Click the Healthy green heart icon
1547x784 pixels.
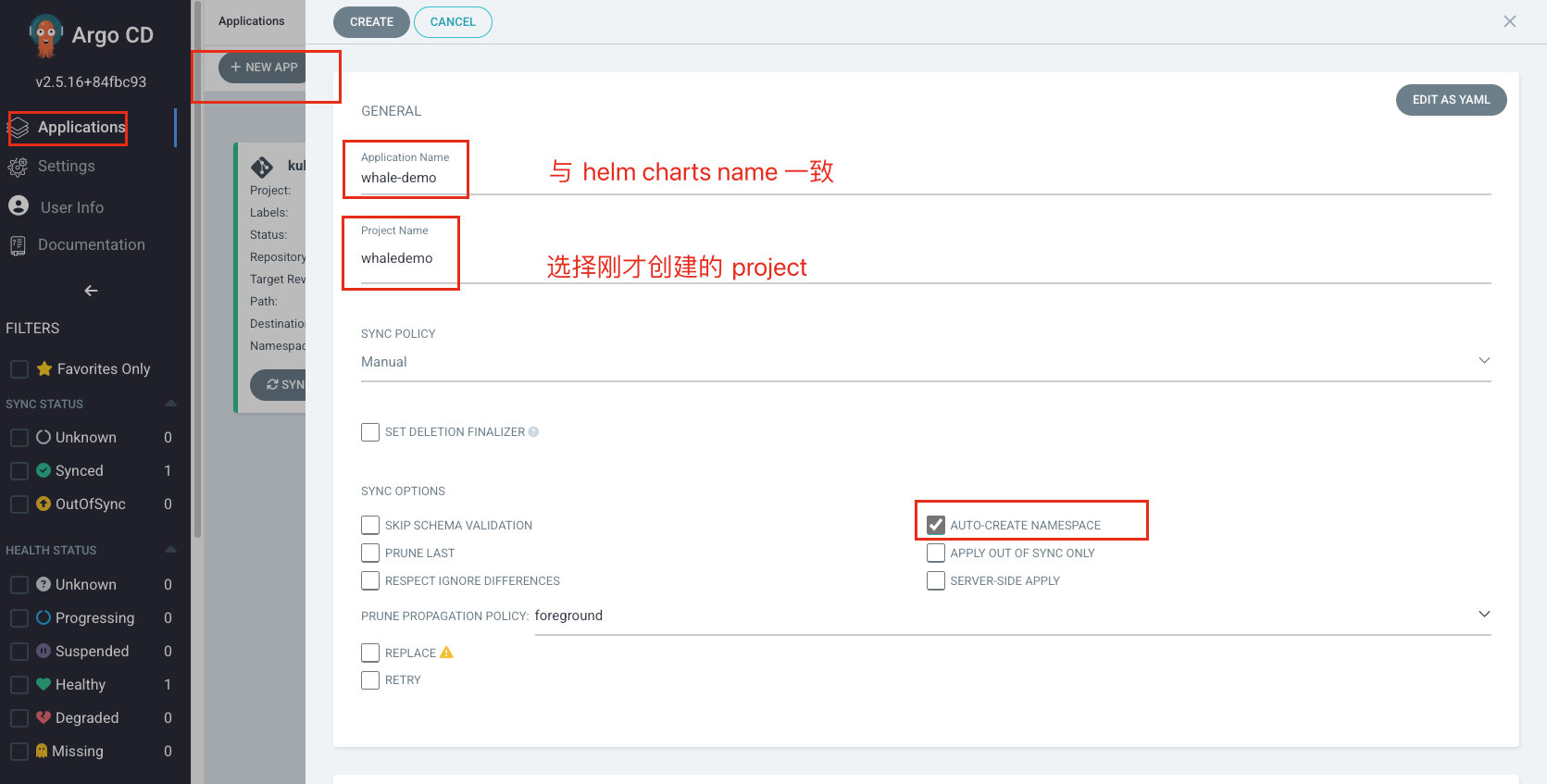[x=44, y=684]
